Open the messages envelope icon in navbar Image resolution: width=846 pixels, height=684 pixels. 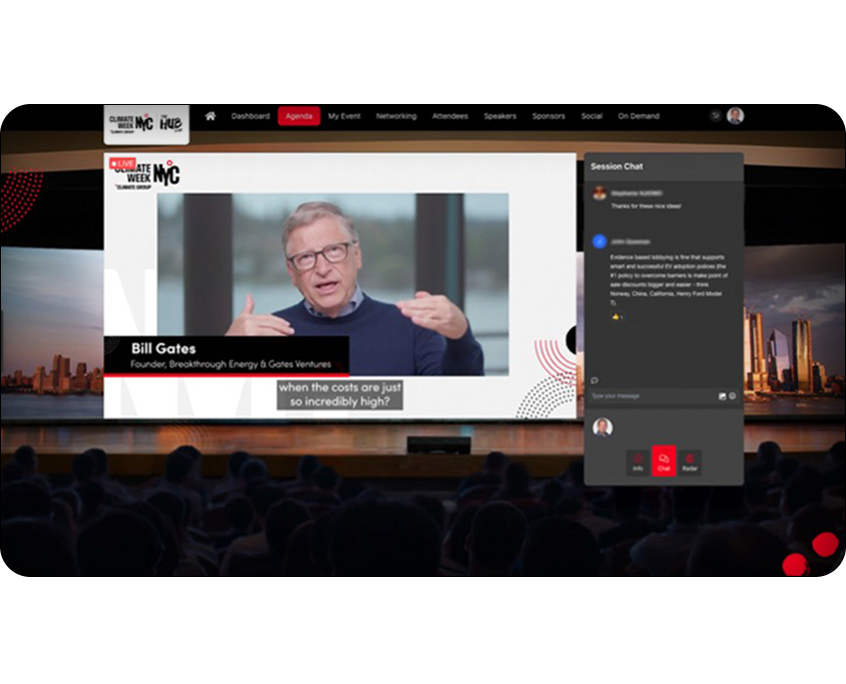[x=715, y=116]
